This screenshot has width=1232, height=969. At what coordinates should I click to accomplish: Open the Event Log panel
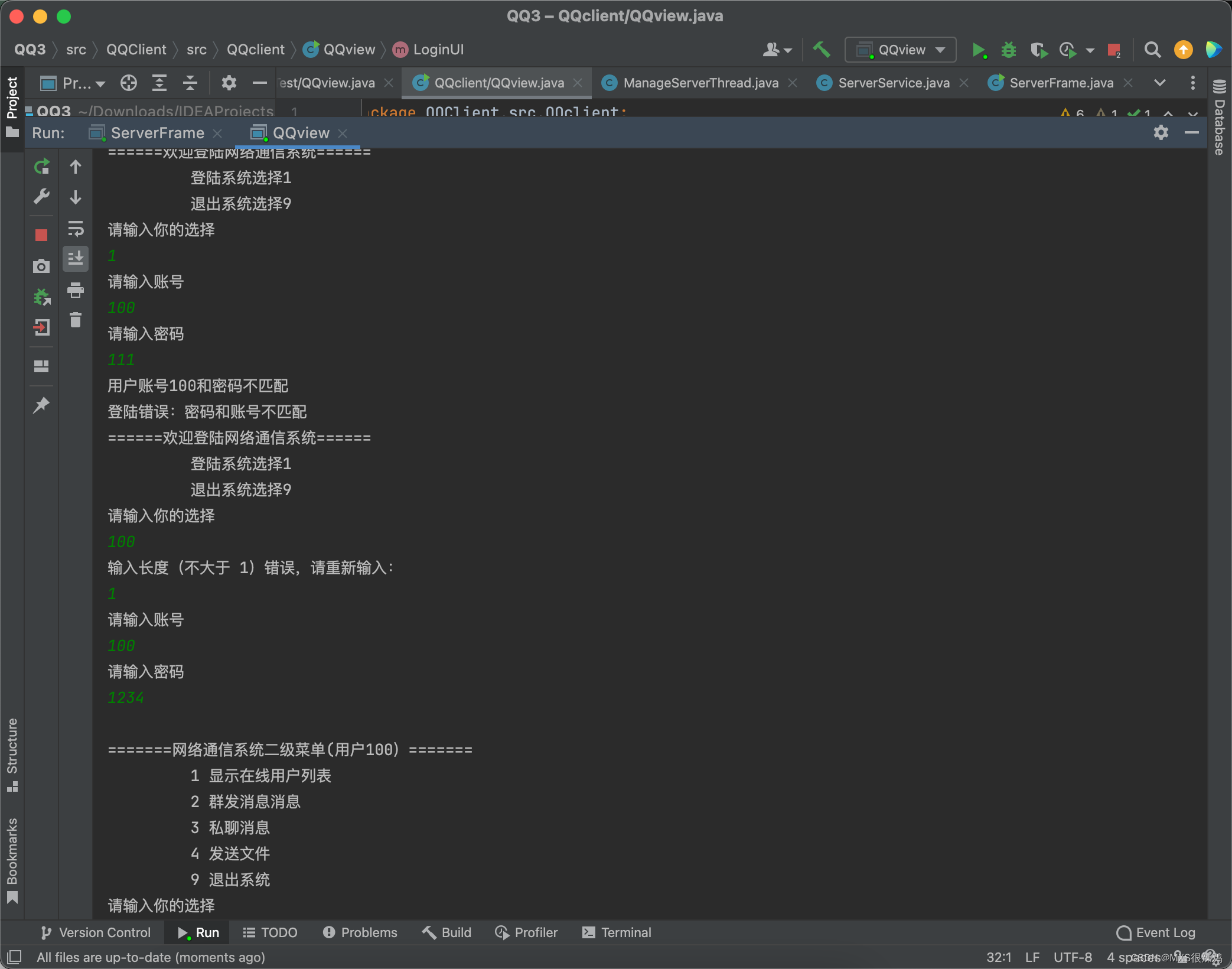pyautogui.click(x=1156, y=932)
